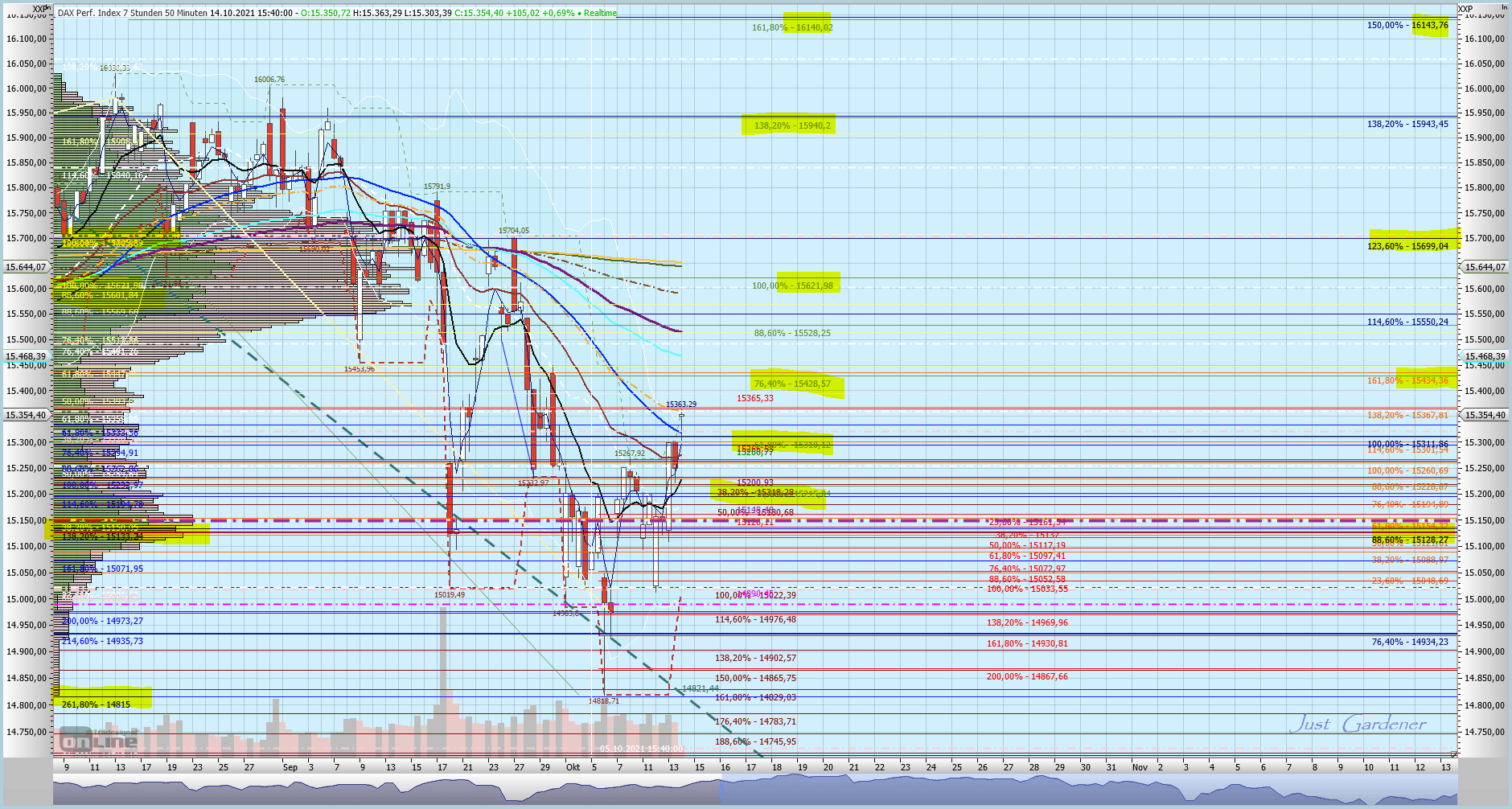Click the 15267,92 green price label
Image resolution: width=1512 pixels, height=809 pixels.
tap(630, 454)
